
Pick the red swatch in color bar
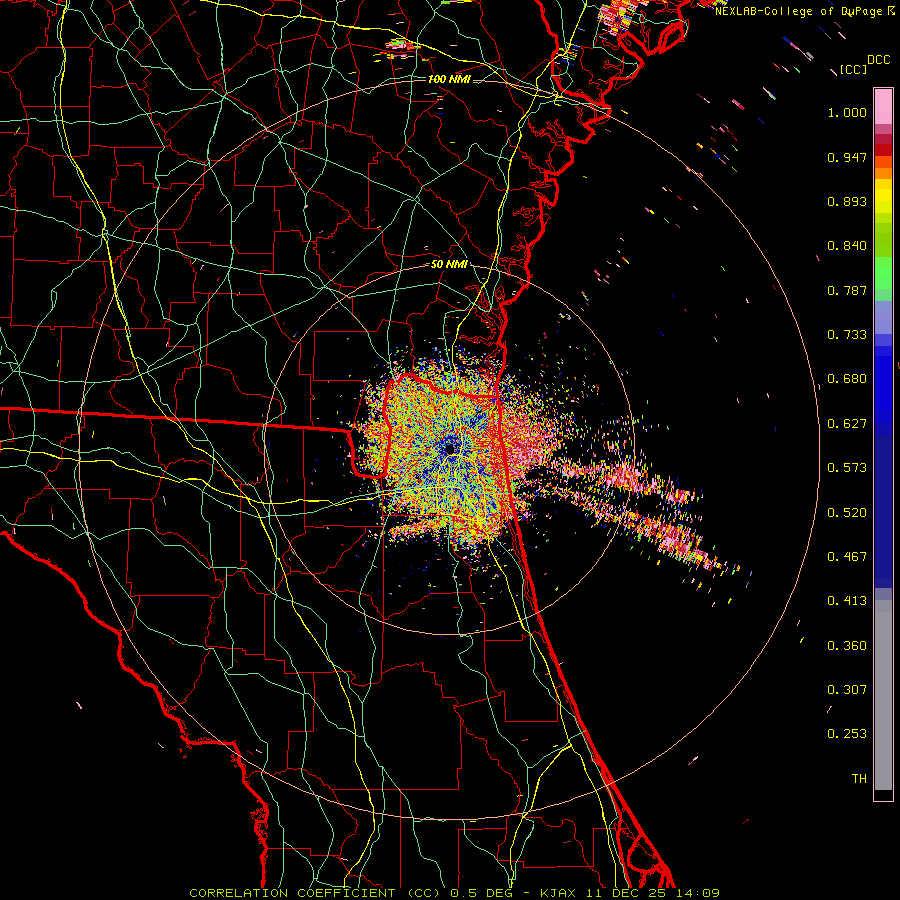[x=883, y=150]
